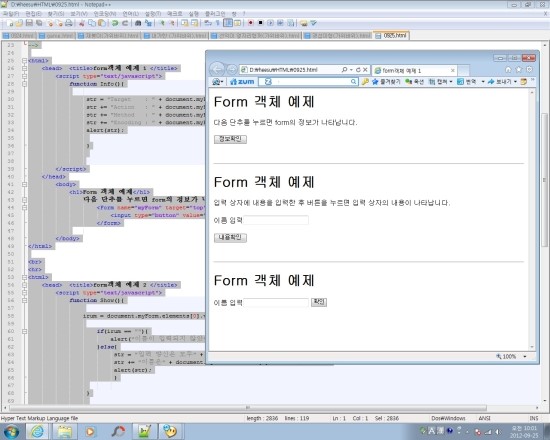The height and width of the screenshot is (440, 550).
Task: Click the 이름 입력 text field above 내용확인
Action: pyautogui.click(x=276, y=220)
